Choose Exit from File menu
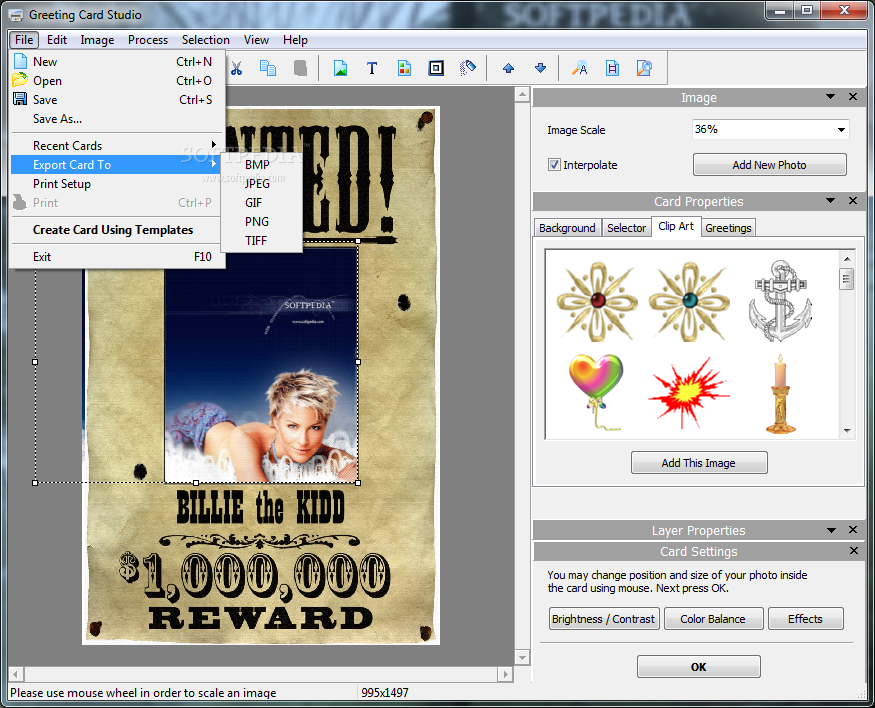Screen dimensions: 875x708 point(117,257)
